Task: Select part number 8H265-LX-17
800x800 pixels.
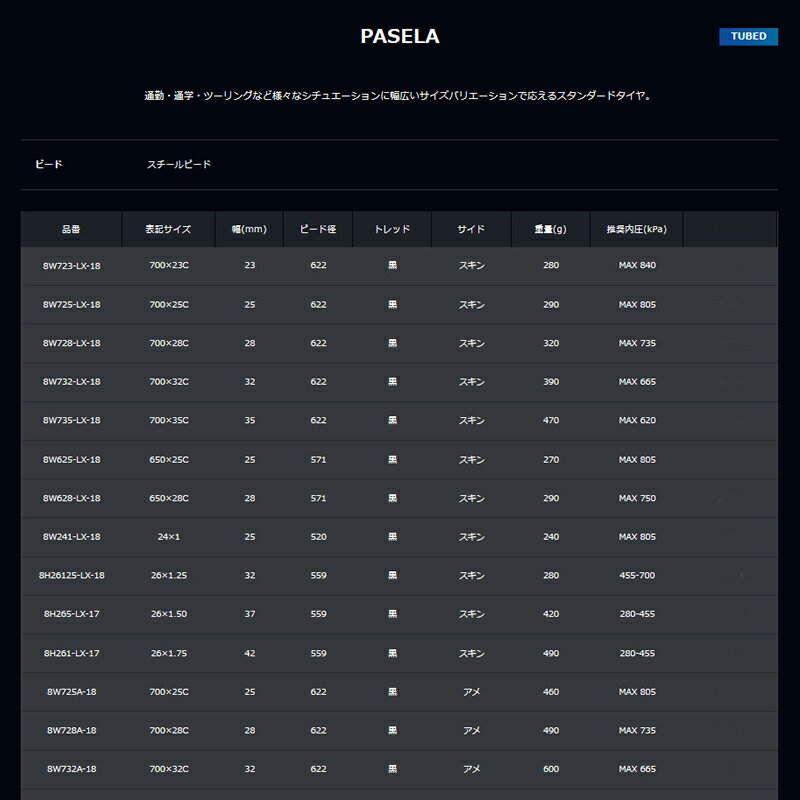Action: 71,614
